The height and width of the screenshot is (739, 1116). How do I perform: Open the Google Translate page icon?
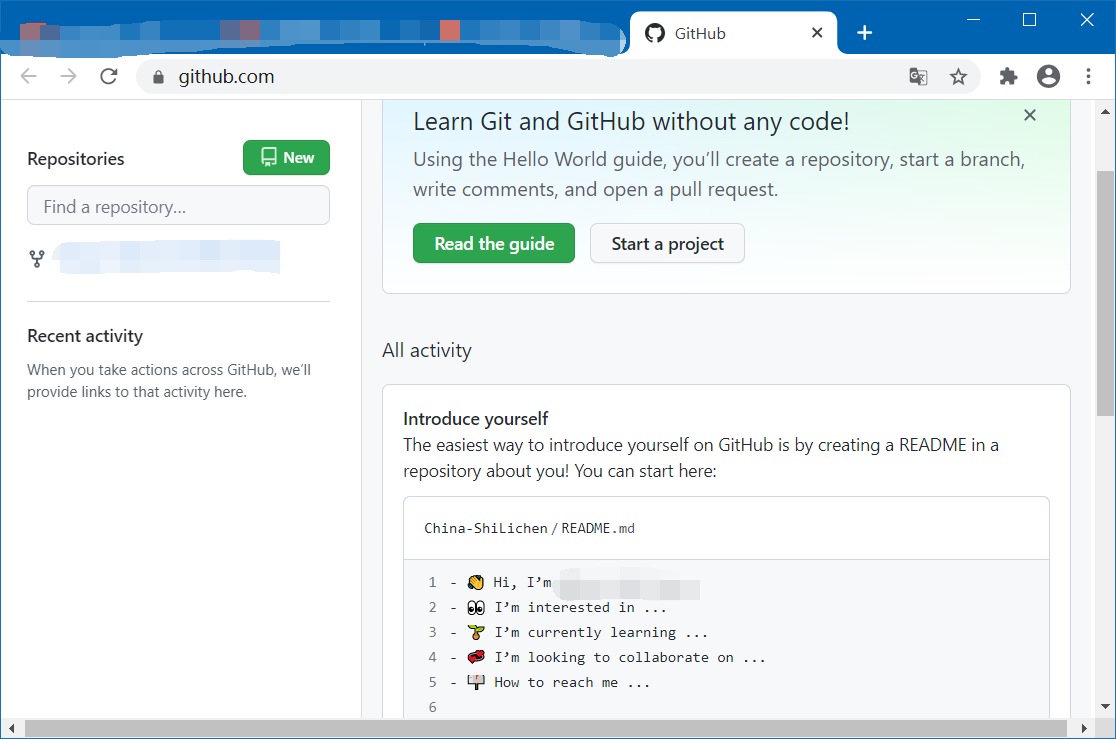[x=918, y=76]
